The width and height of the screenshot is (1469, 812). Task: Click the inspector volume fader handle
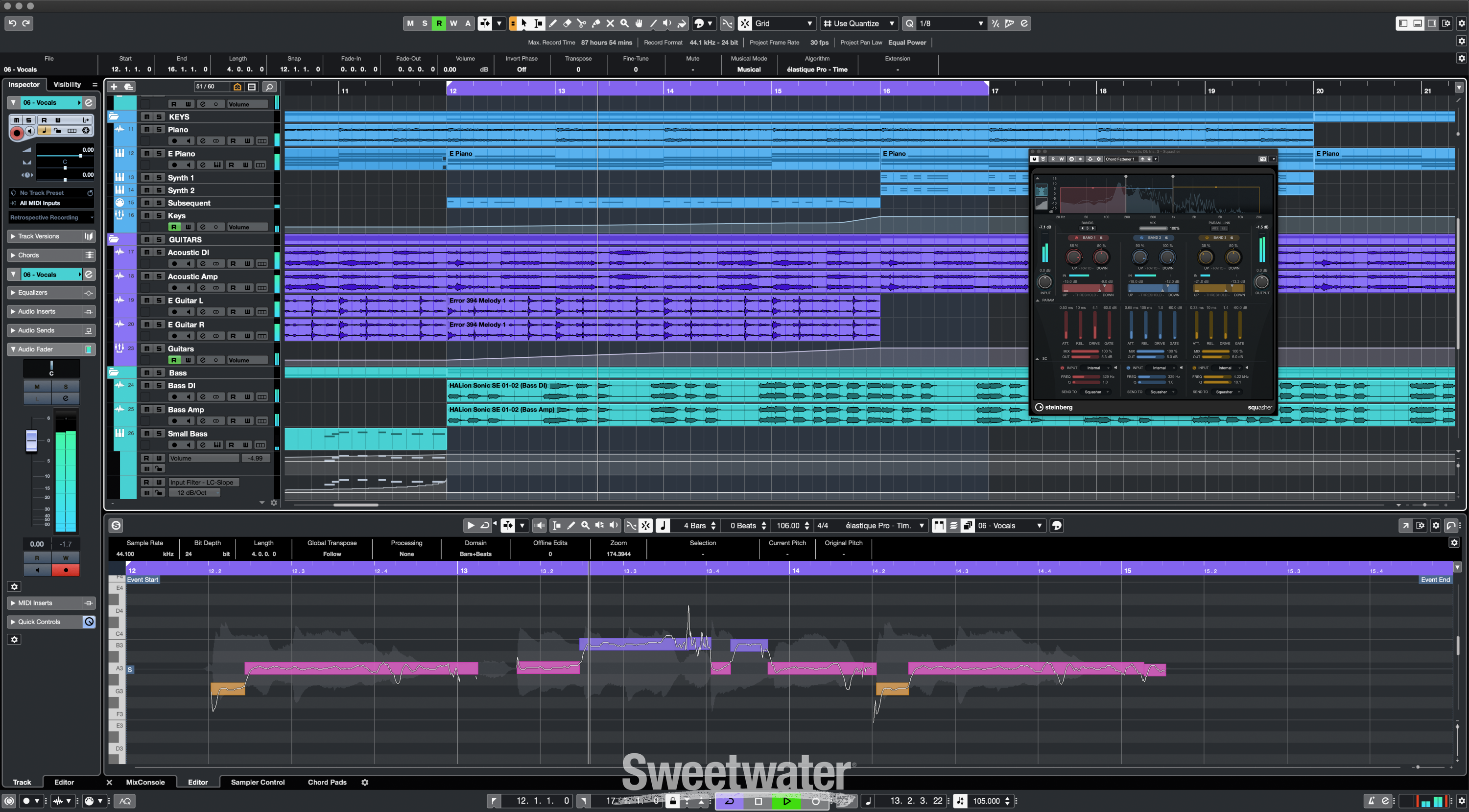[31, 441]
